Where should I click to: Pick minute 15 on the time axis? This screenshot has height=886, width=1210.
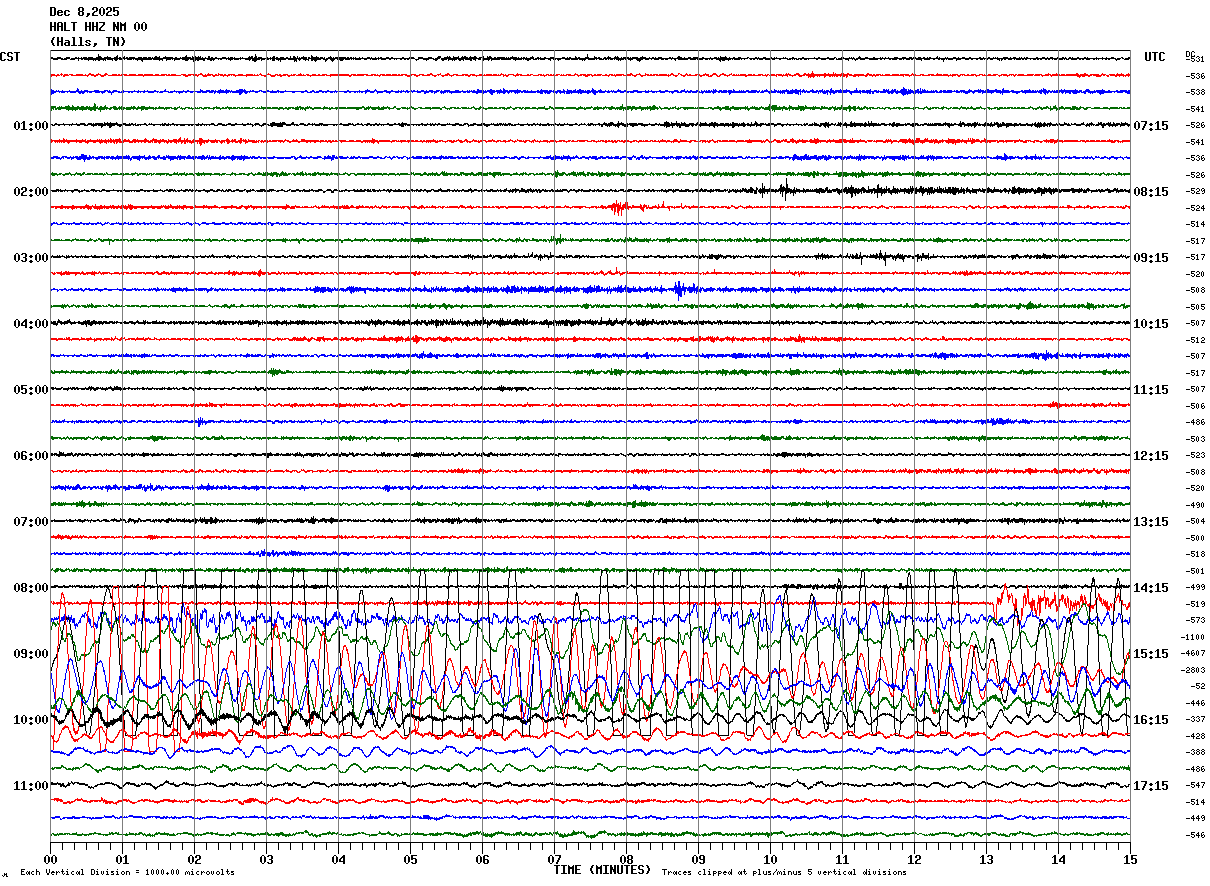(x=1130, y=859)
